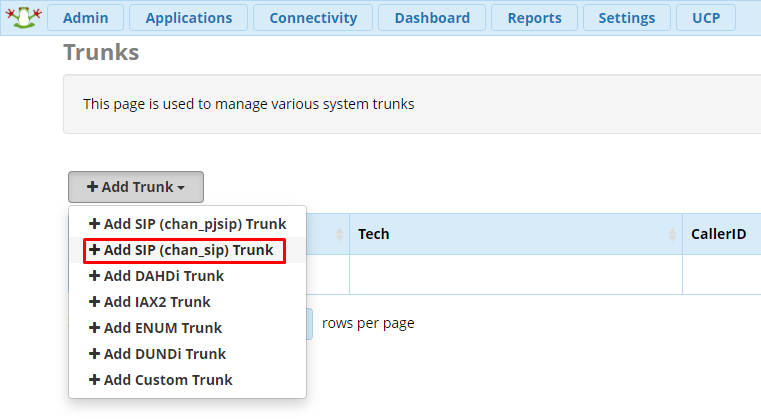
Task: Open the Settings menu
Action: 627,18
